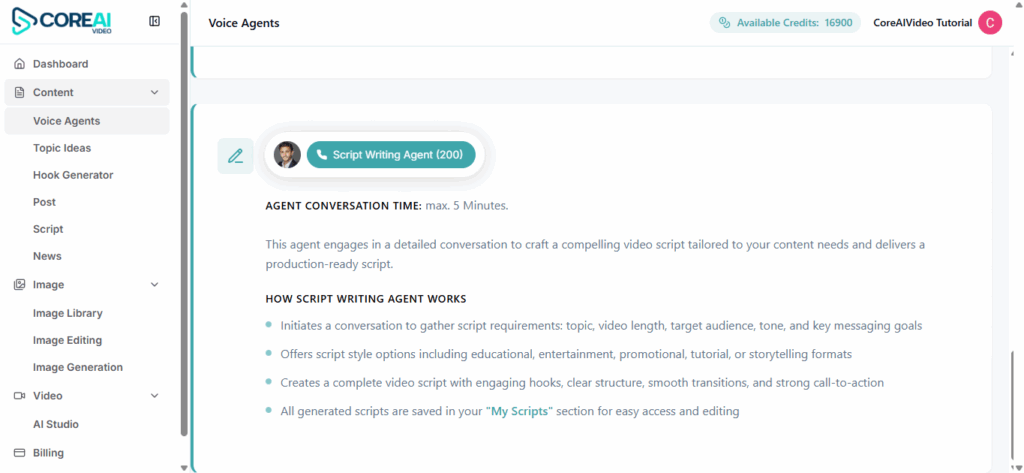Click the sidebar vertical scrollbar
The width and height of the screenshot is (1024, 473).
(183, 220)
